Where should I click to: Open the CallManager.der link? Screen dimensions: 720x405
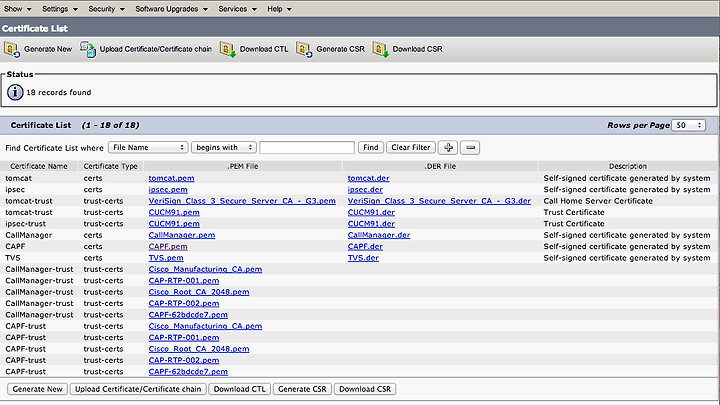[379, 235]
